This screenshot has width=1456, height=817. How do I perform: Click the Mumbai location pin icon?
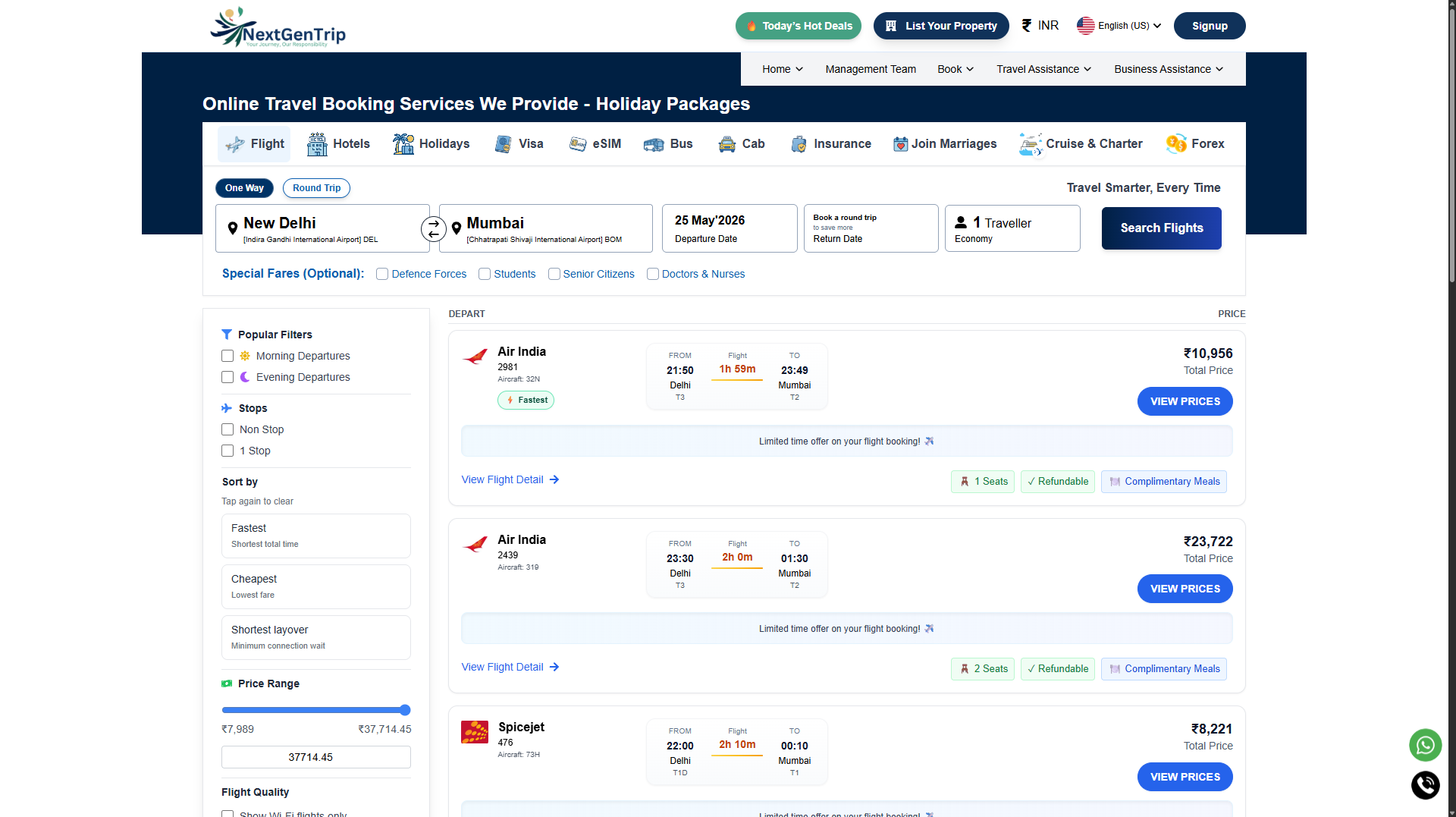[x=457, y=228]
